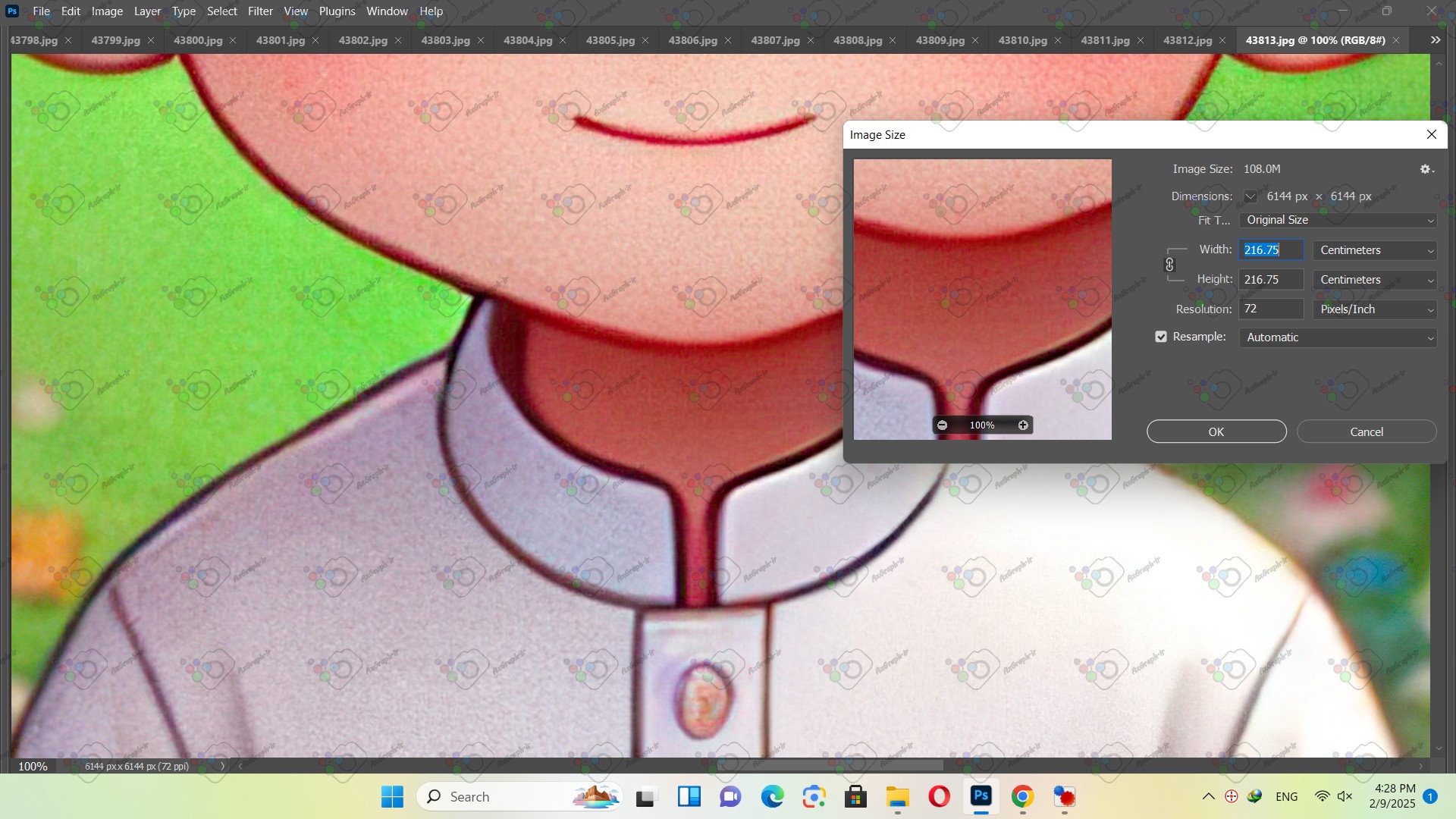Open the Select menu
1456x819 pixels.
click(222, 11)
